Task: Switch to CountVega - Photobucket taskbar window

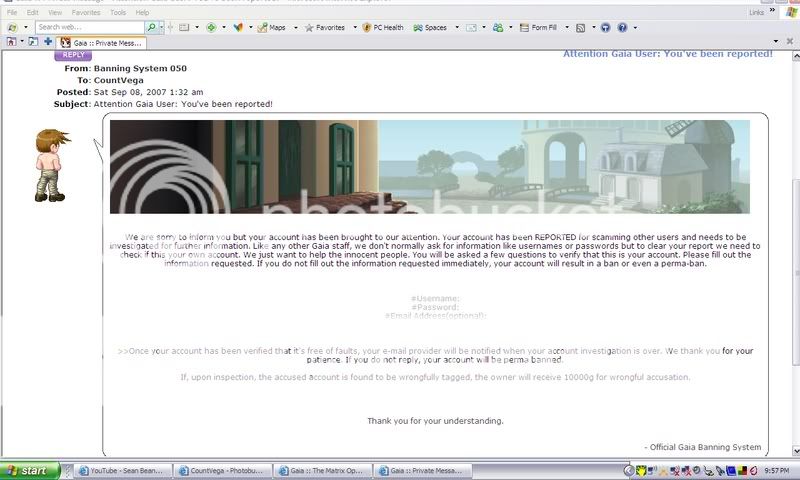Action: coord(221,471)
